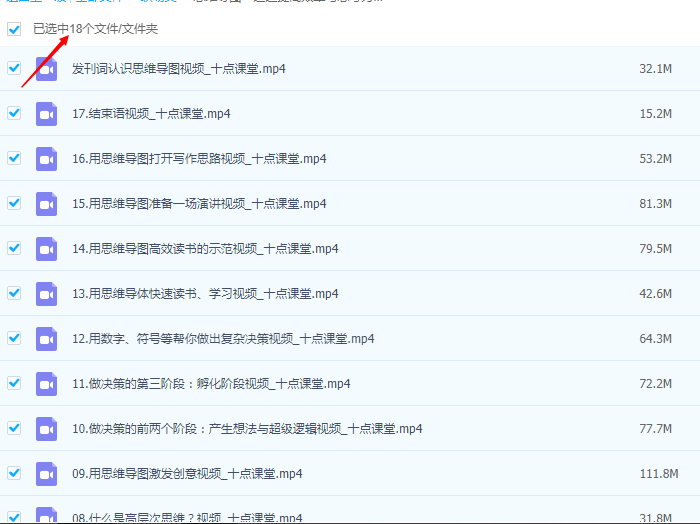Click video icon for 11.做决策的第三阶段 file
Screen dimensions: 700x524
click(46, 384)
